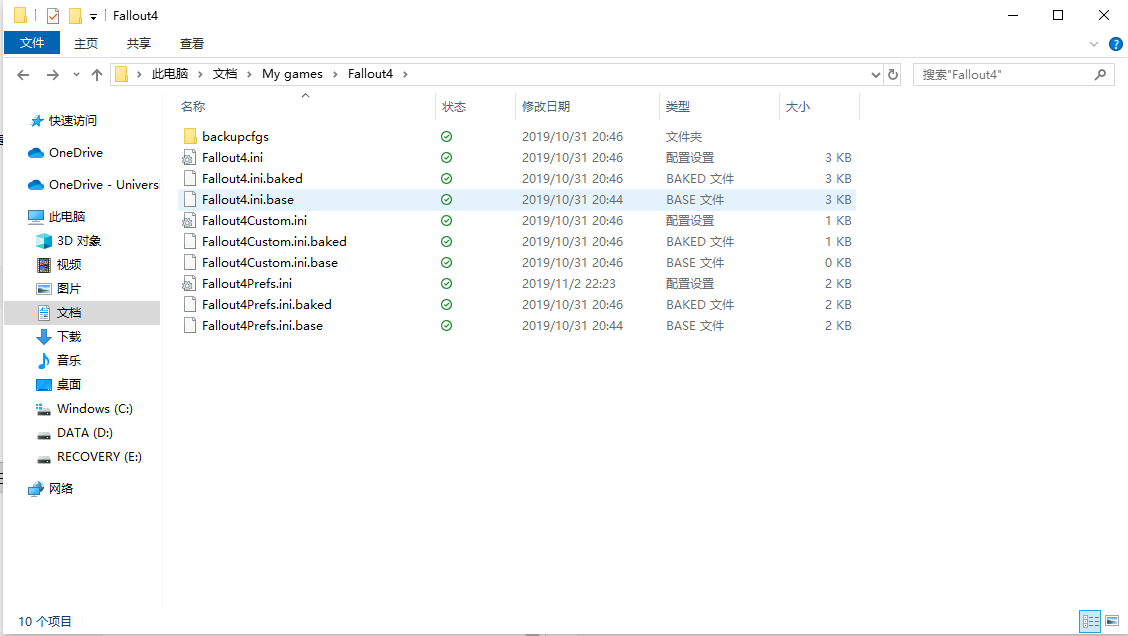Open Customize Quick Access Toolbar dropdown
This screenshot has width=1128, height=636.
[x=94, y=16]
